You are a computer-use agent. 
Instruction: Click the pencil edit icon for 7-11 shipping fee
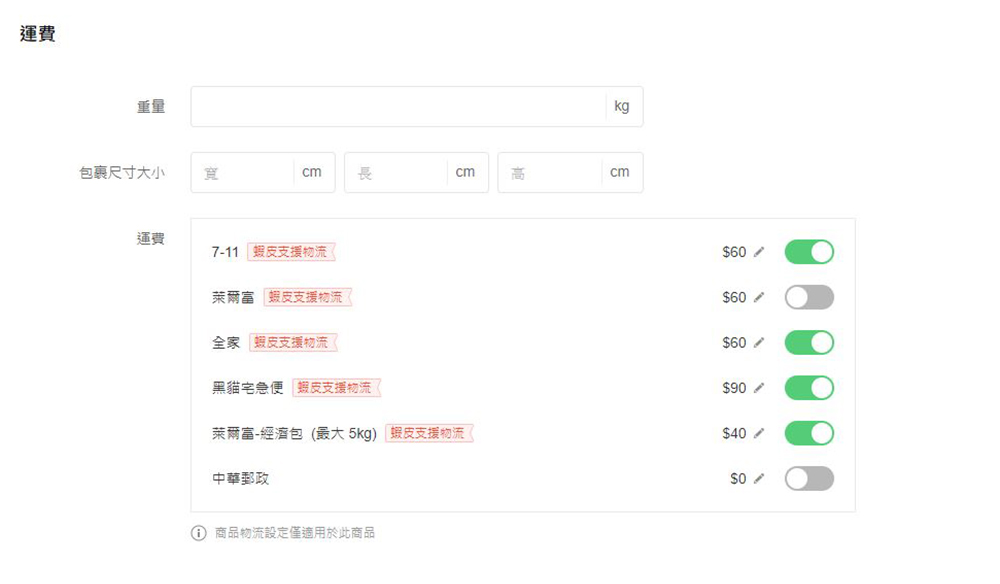coord(759,252)
